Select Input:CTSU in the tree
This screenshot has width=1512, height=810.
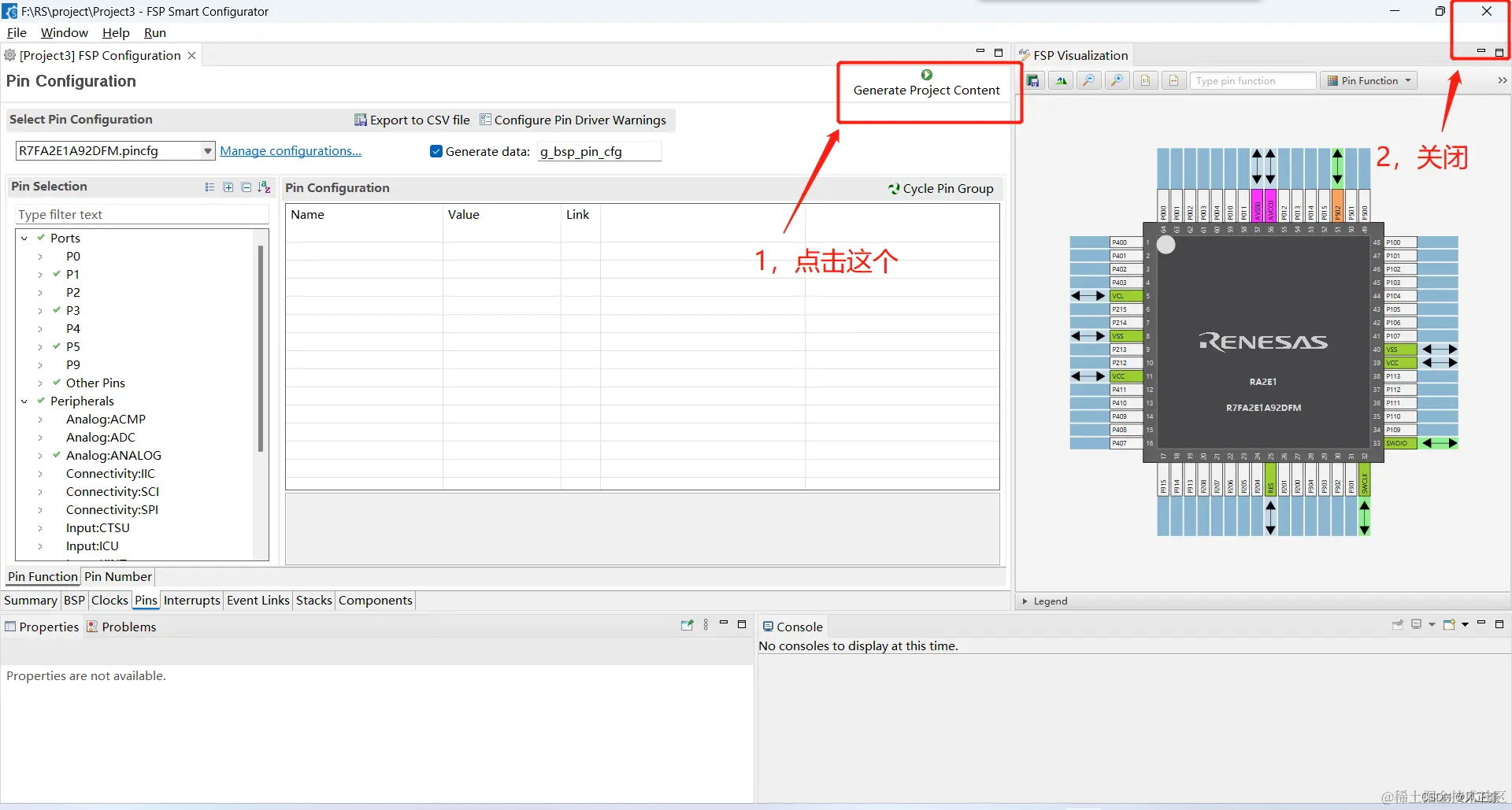98,527
